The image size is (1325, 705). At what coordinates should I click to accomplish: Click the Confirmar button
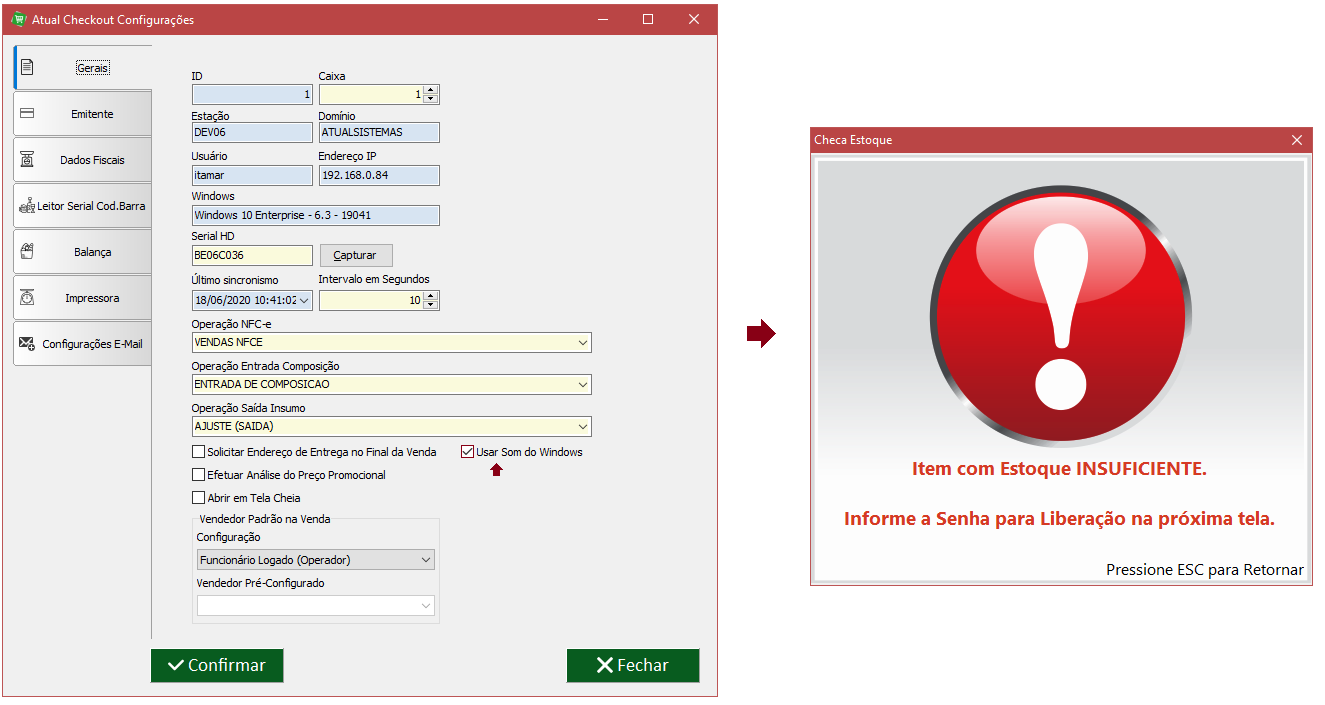pyautogui.click(x=217, y=666)
